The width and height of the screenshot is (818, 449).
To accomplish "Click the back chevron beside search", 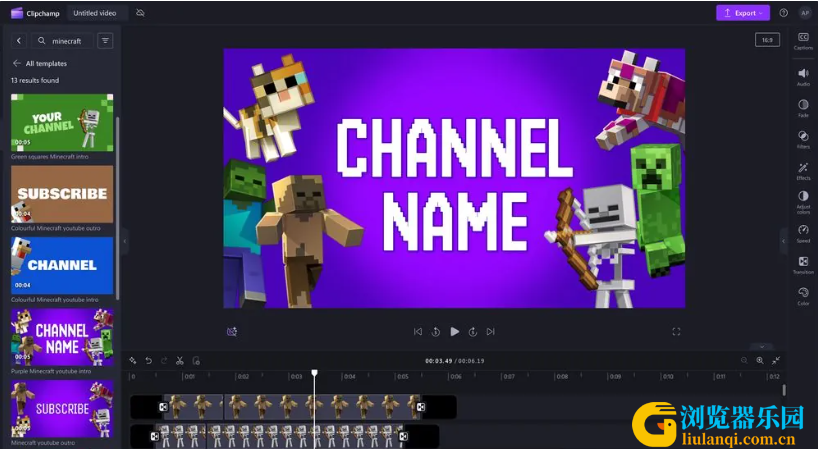I will tap(19, 41).
